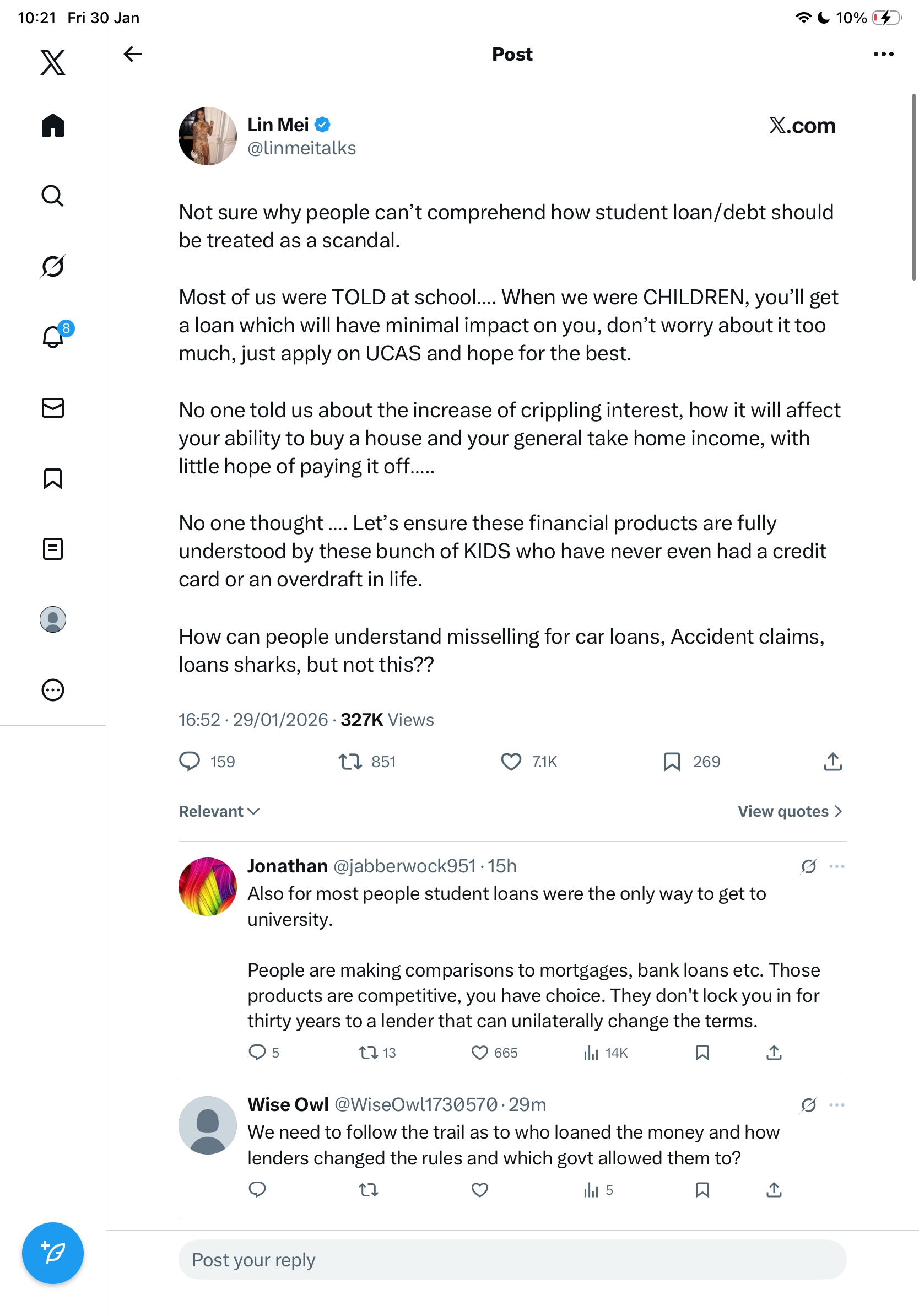The image size is (919, 1316).
Task: Open the post's three-dot options menu
Action: (883, 54)
